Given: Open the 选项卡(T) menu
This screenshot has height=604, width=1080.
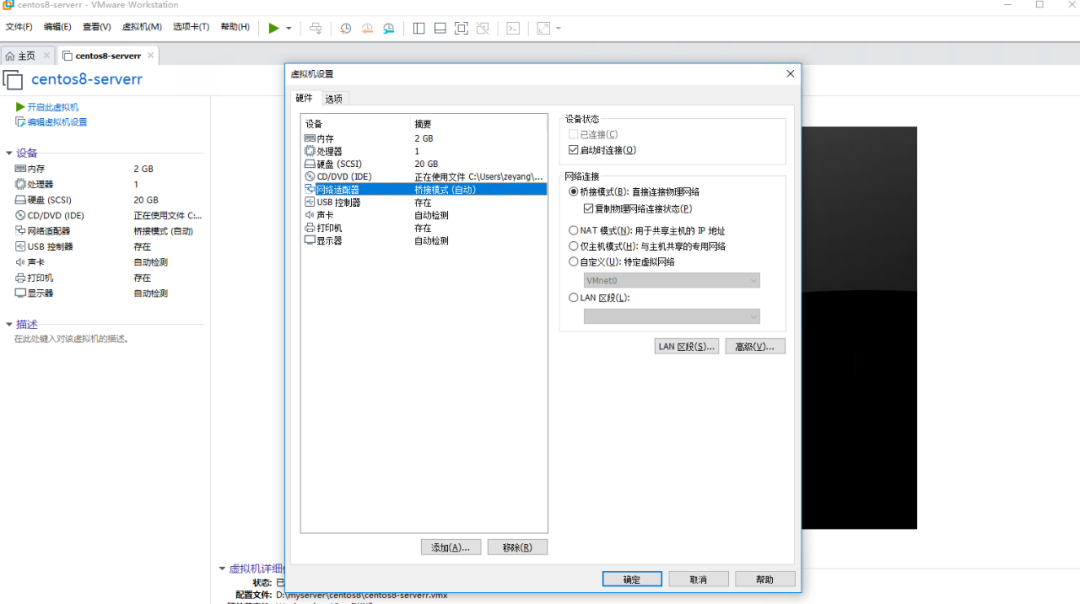Looking at the screenshot, I should coord(191,27).
